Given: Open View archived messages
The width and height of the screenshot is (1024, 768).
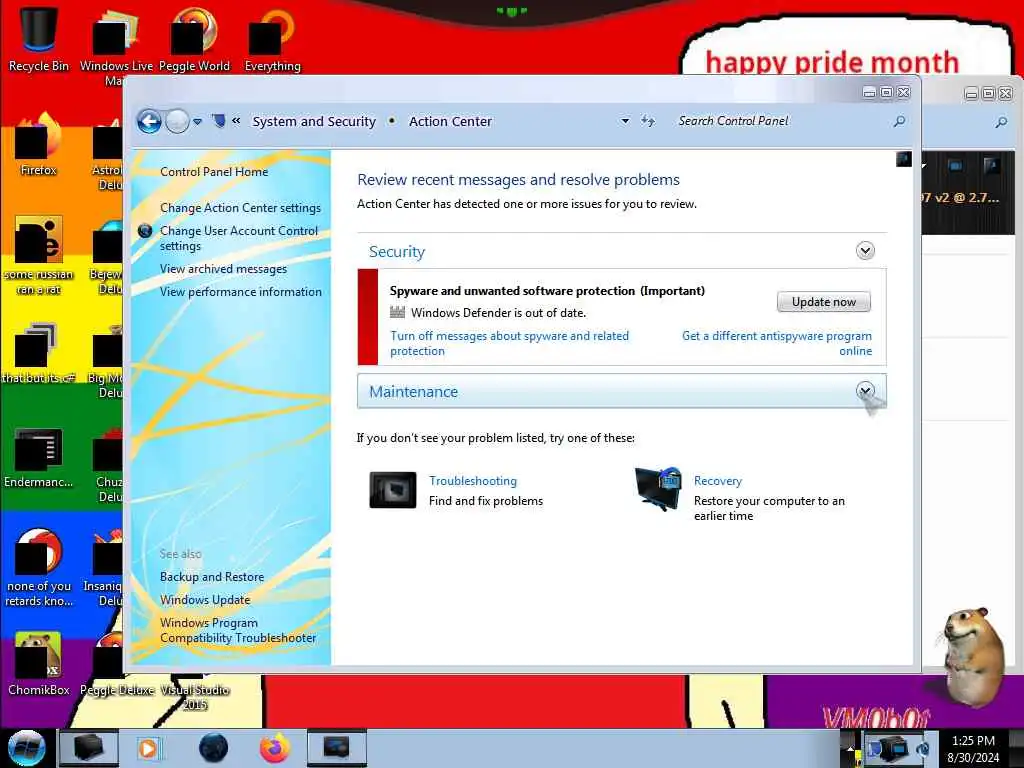Looking at the screenshot, I should (x=223, y=268).
